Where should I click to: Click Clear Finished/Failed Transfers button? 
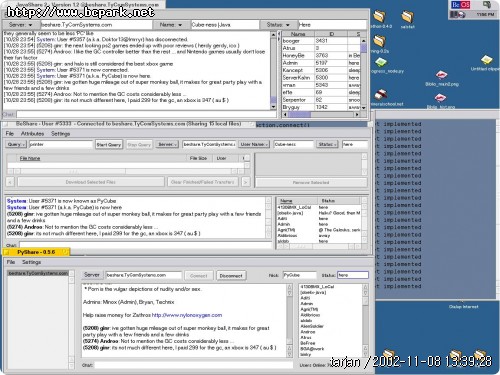click(202, 182)
